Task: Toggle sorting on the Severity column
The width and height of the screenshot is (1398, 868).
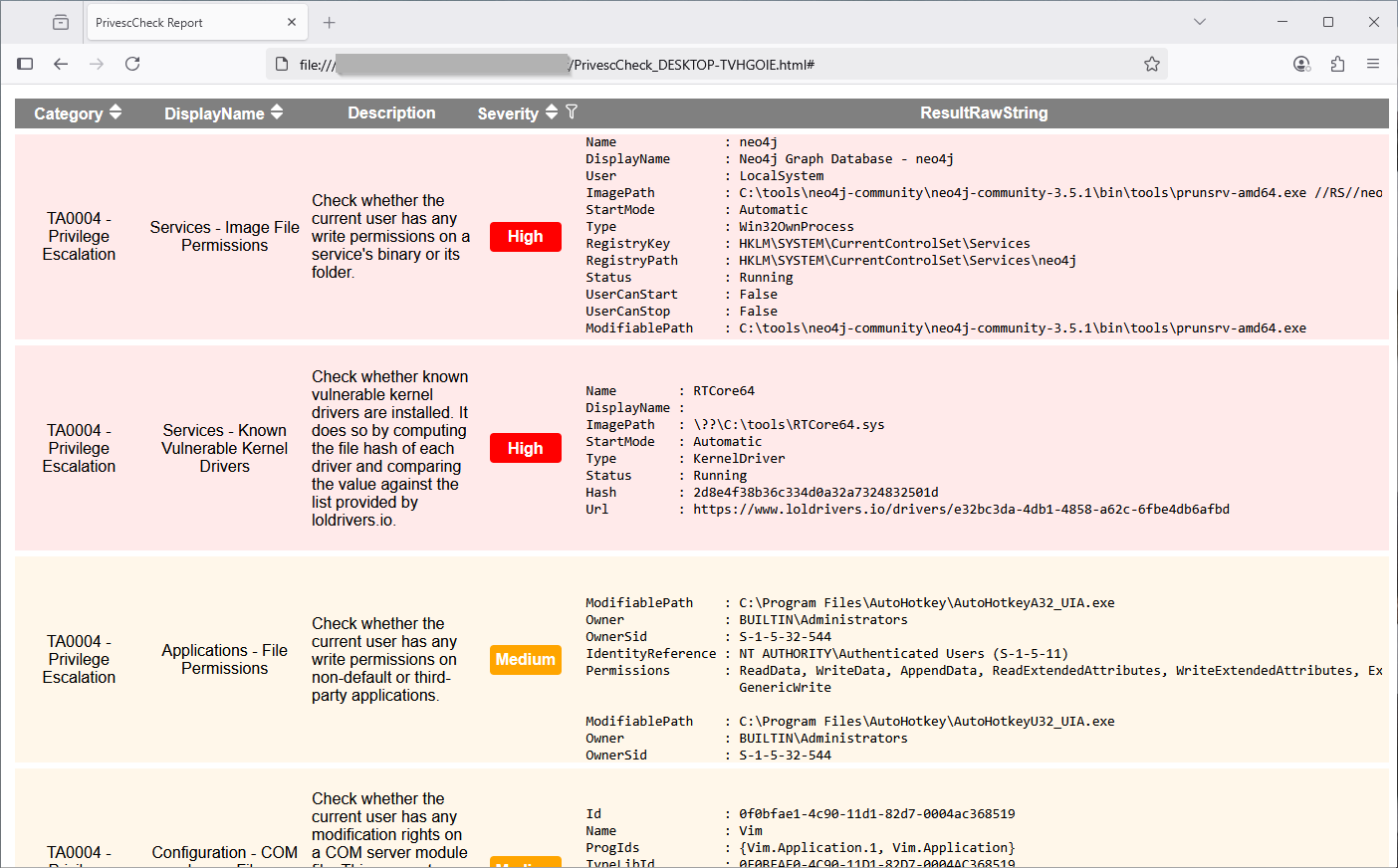Action: [x=552, y=112]
